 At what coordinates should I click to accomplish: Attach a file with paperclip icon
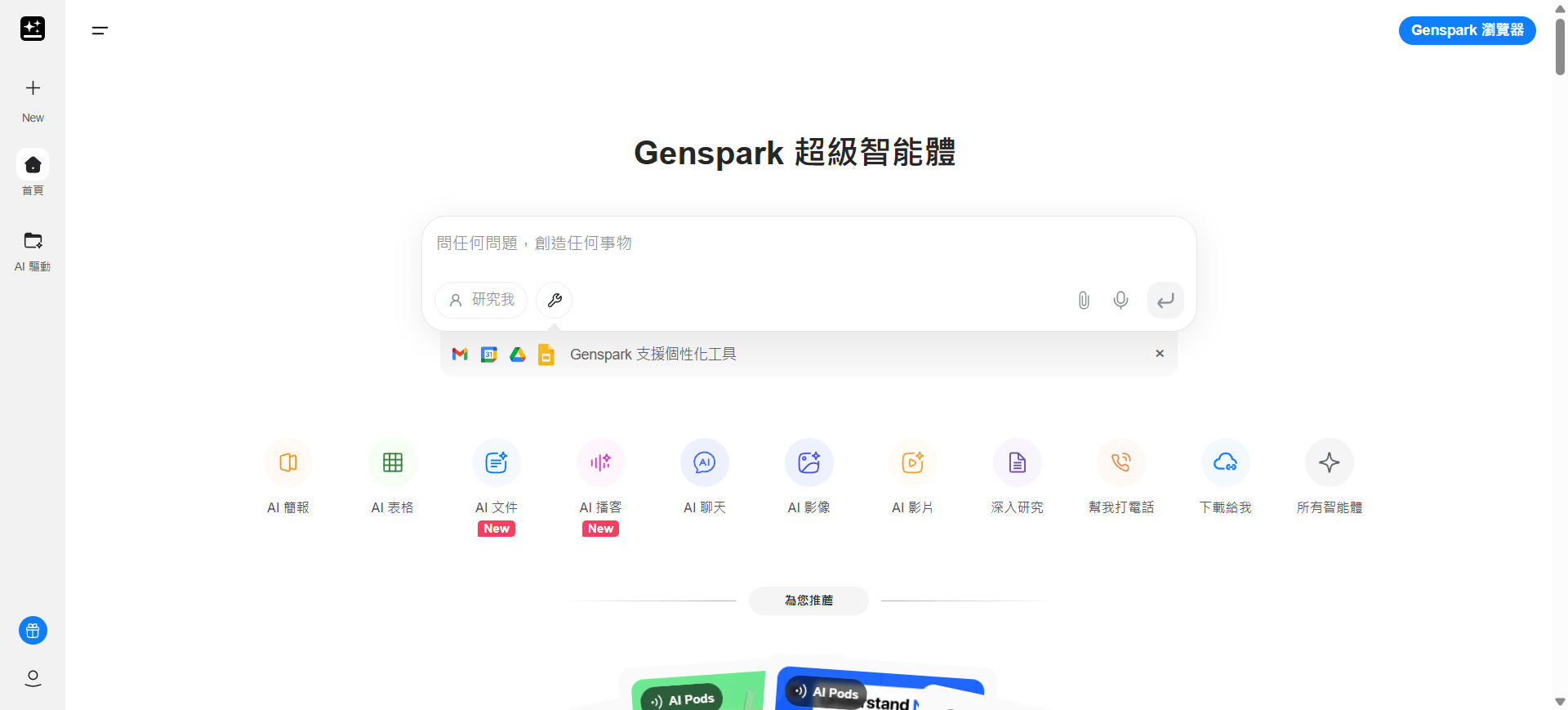(1084, 300)
